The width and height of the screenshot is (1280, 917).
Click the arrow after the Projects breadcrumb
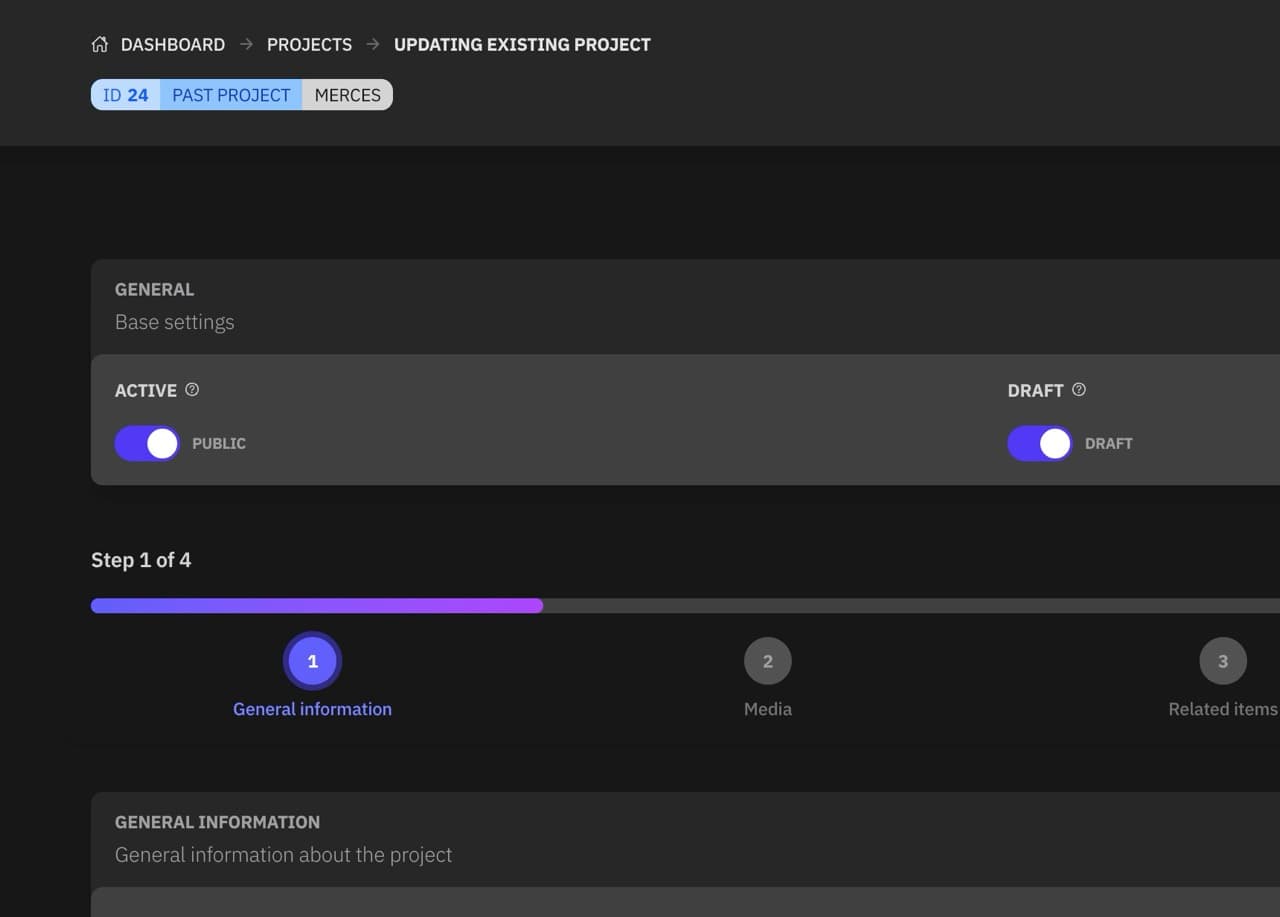tap(373, 44)
